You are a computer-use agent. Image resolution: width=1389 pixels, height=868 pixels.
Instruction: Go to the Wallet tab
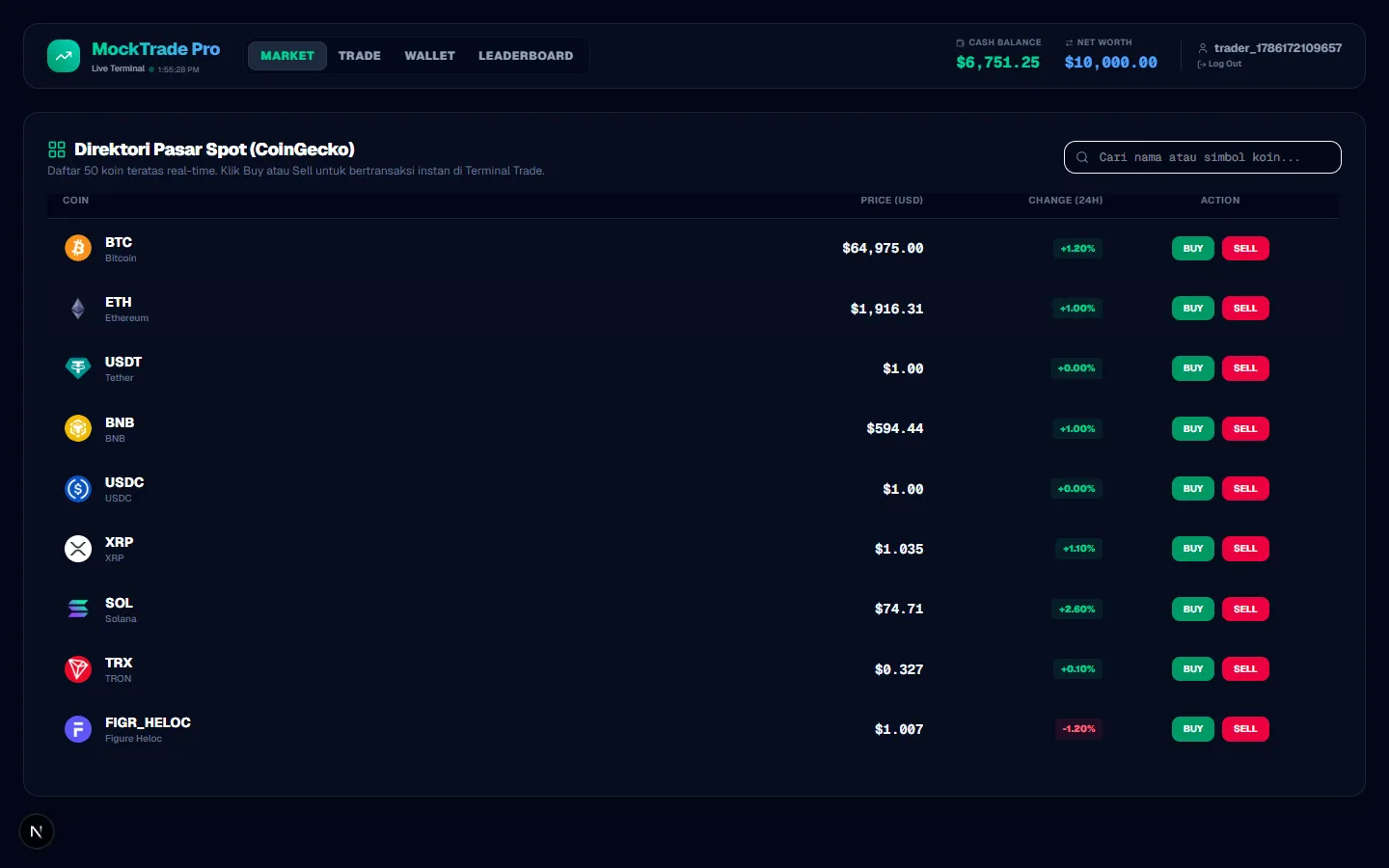pyautogui.click(x=430, y=56)
